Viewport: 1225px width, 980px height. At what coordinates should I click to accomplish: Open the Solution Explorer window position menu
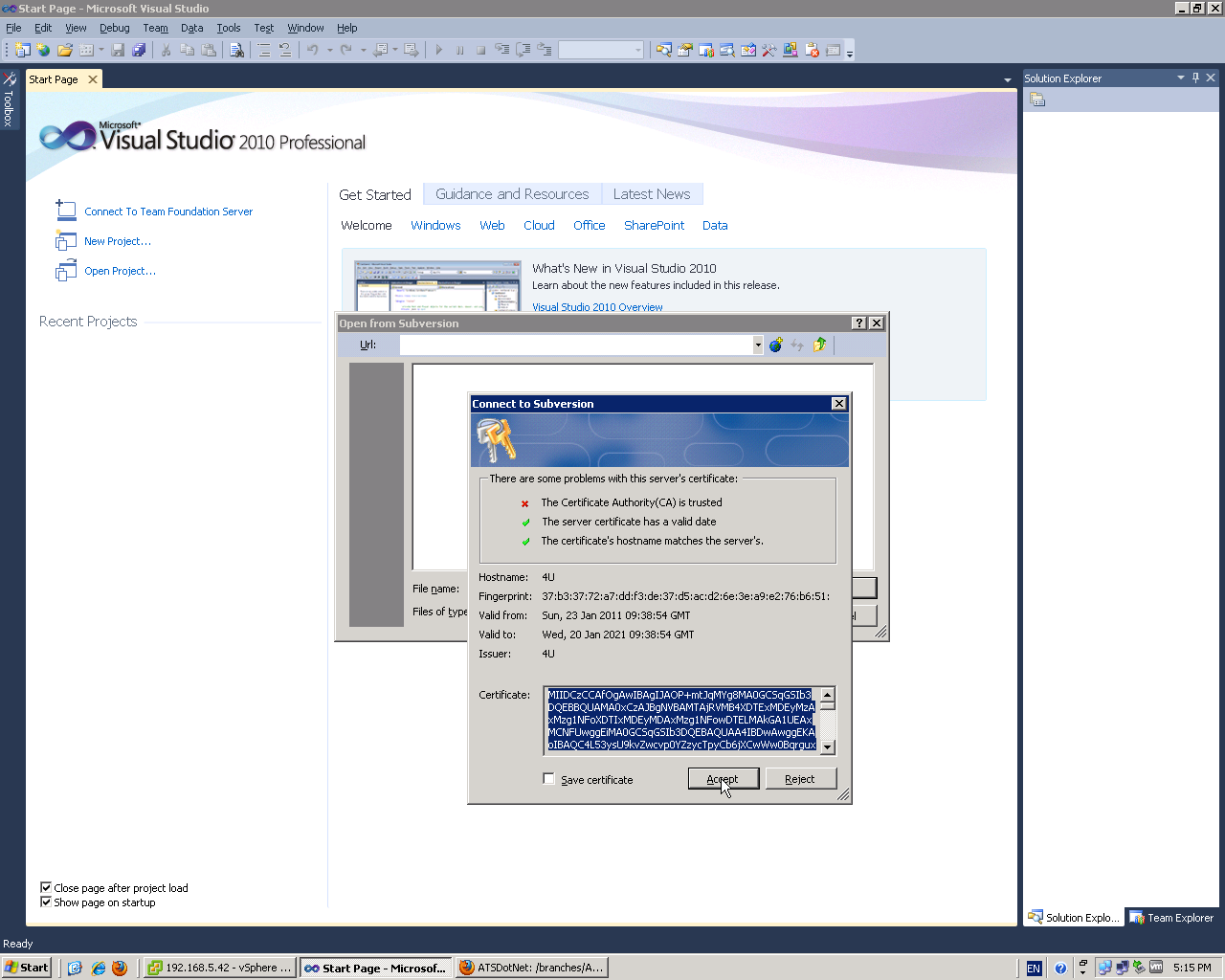(1181, 78)
